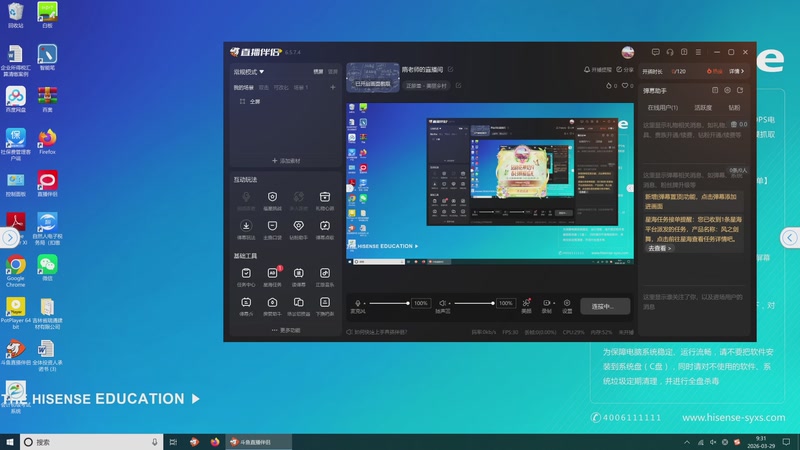Open the headset customer service icon
This screenshot has width=800, height=450.
tap(670, 52)
